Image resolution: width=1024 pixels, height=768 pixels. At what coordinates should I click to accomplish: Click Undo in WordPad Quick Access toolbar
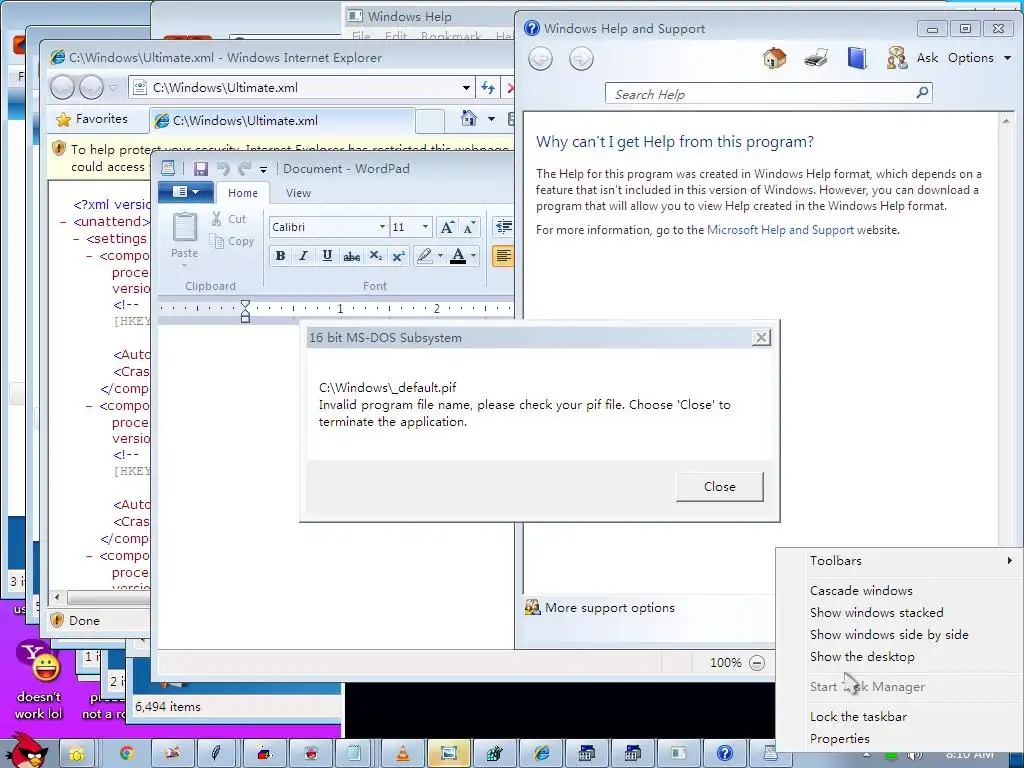point(223,168)
